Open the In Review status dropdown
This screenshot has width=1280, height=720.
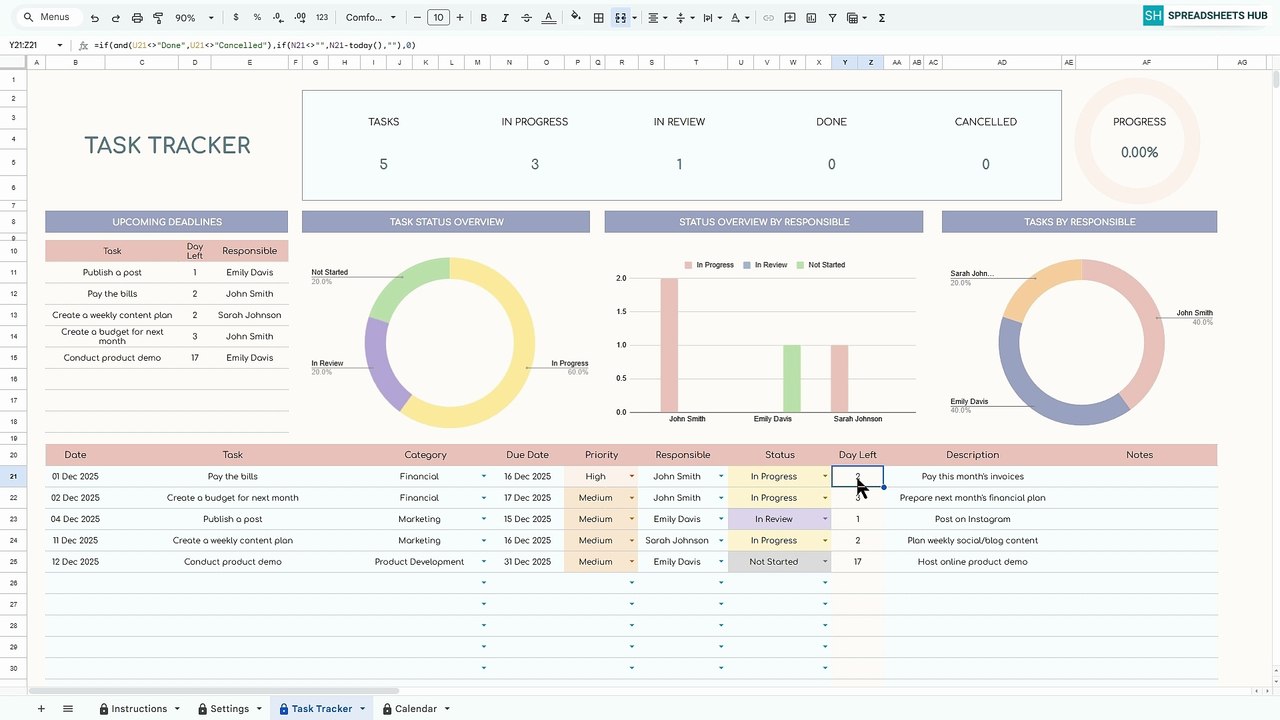pyautogui.click(x=825, y=519)
